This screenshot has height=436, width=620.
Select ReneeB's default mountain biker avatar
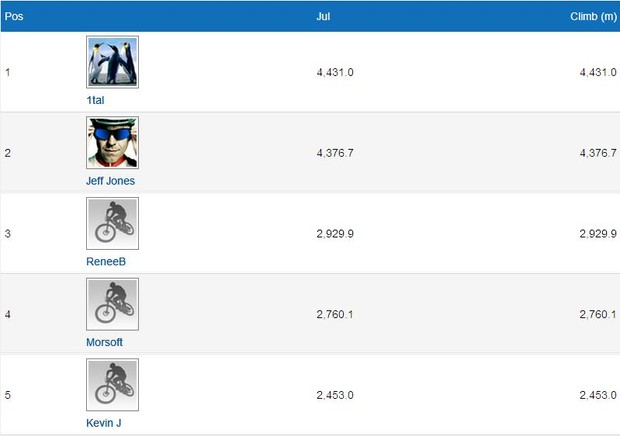(112, 223)
